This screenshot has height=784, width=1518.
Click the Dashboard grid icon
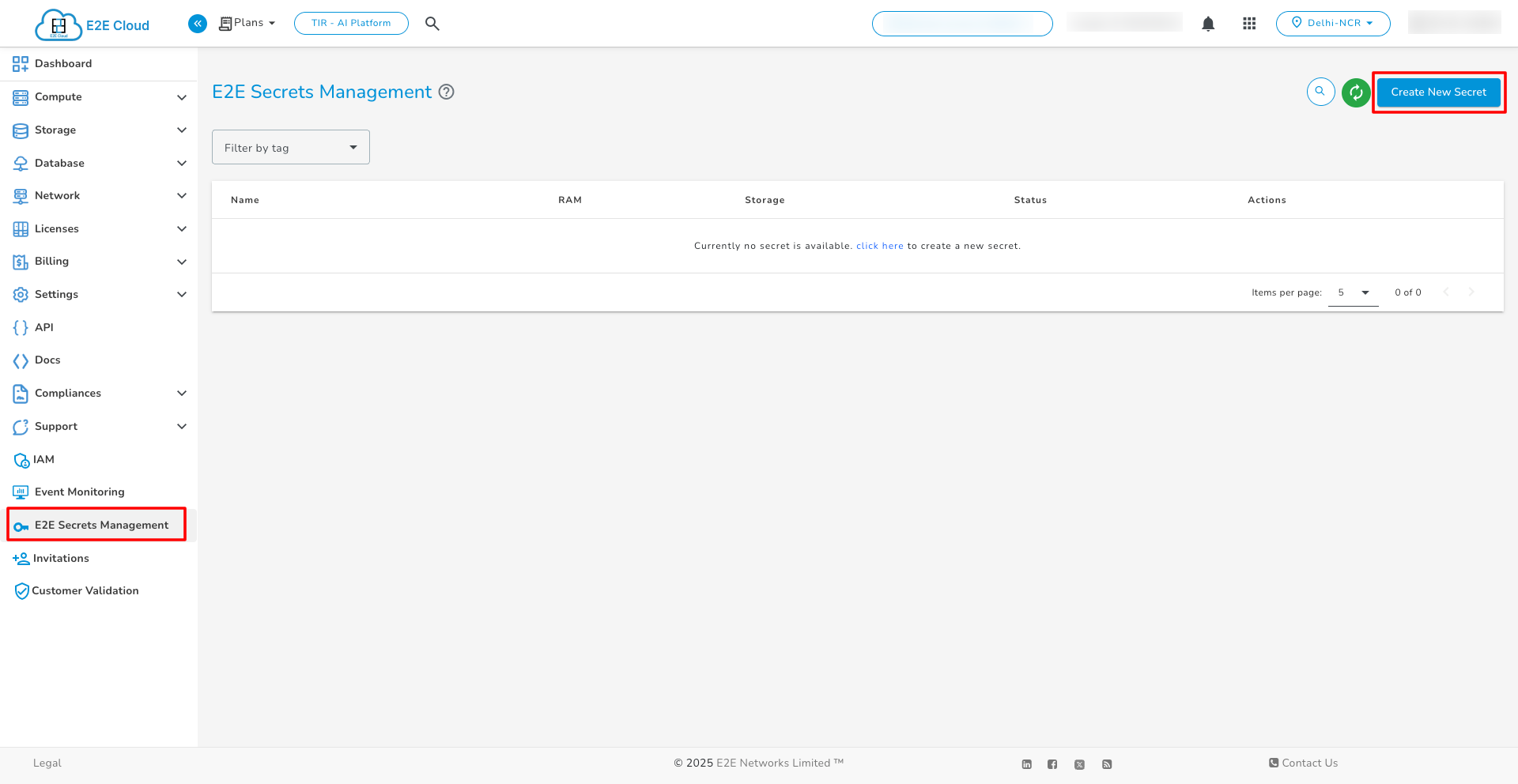coord(21,64)
